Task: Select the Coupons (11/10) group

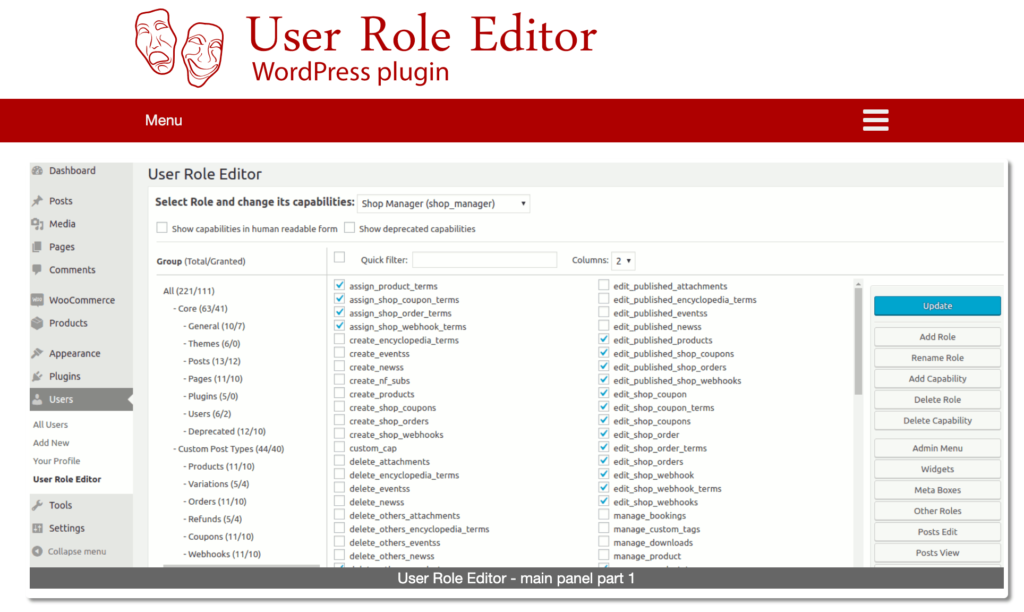Action: 221,536
